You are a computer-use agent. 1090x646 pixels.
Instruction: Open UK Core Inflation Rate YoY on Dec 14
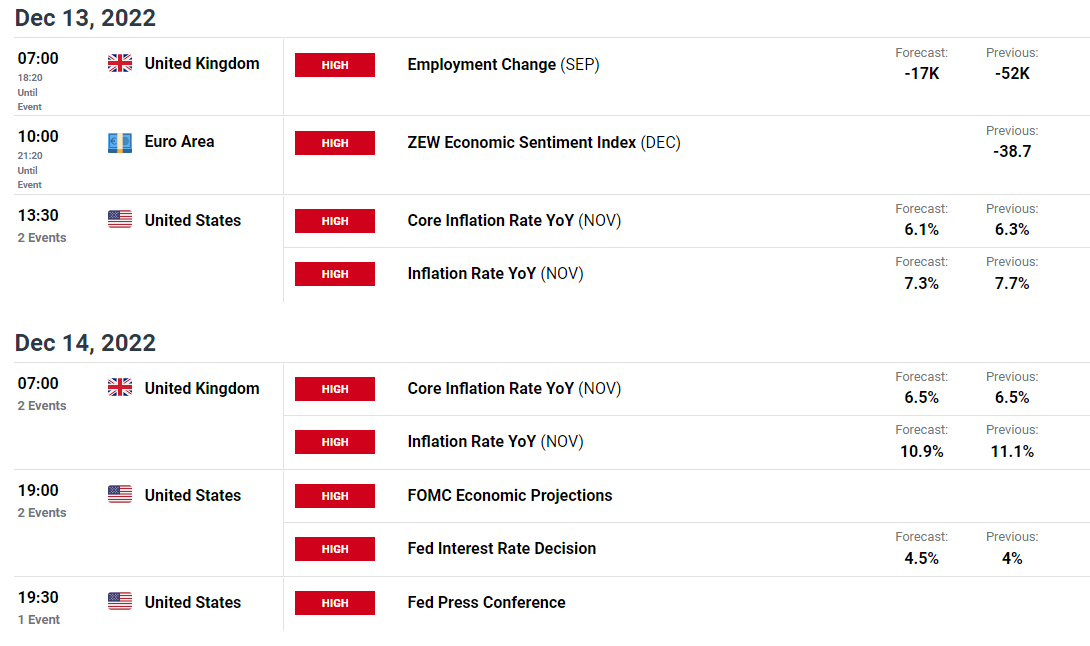click(x=514, y=389)
